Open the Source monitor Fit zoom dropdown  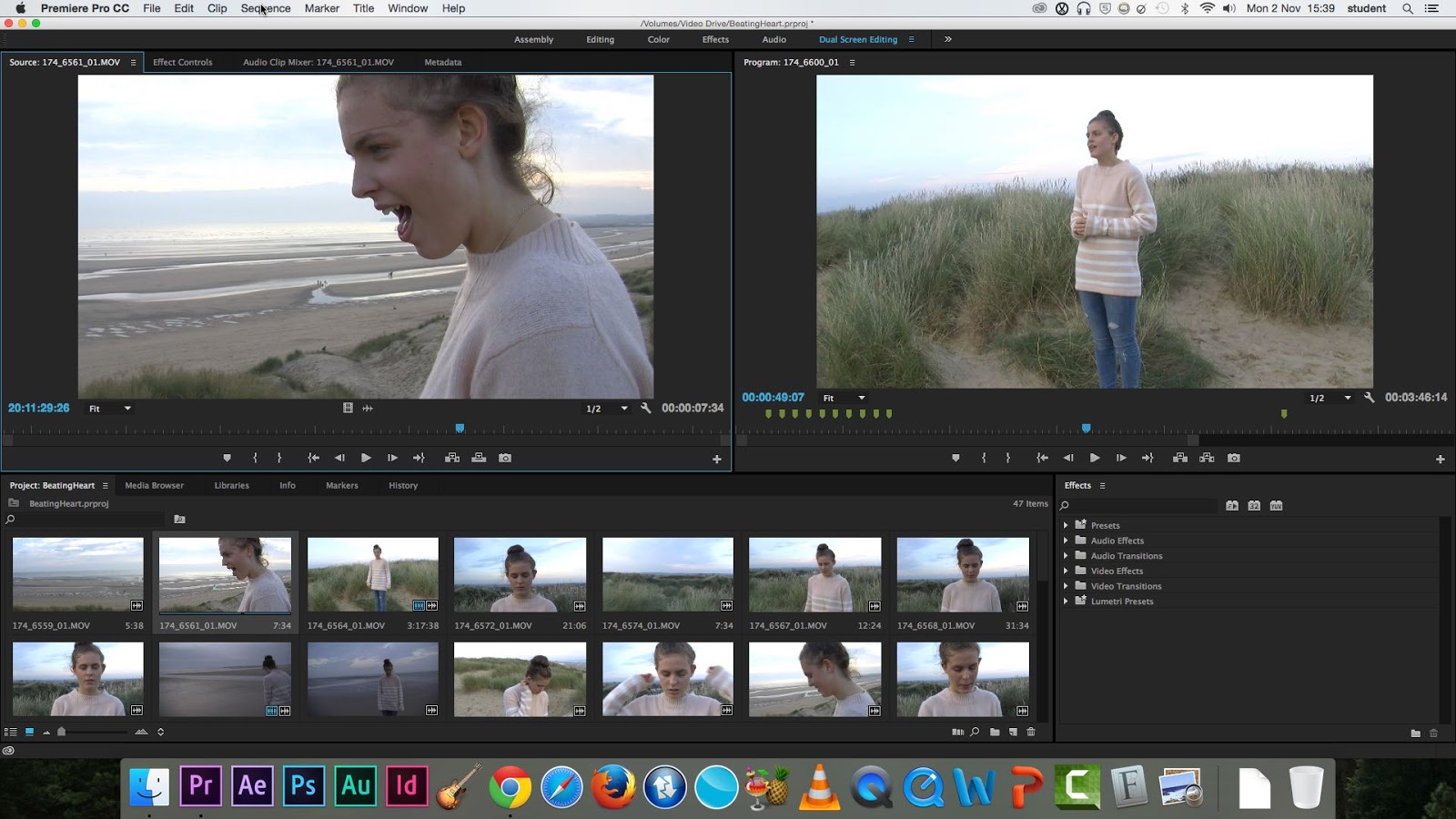point(109,409)
